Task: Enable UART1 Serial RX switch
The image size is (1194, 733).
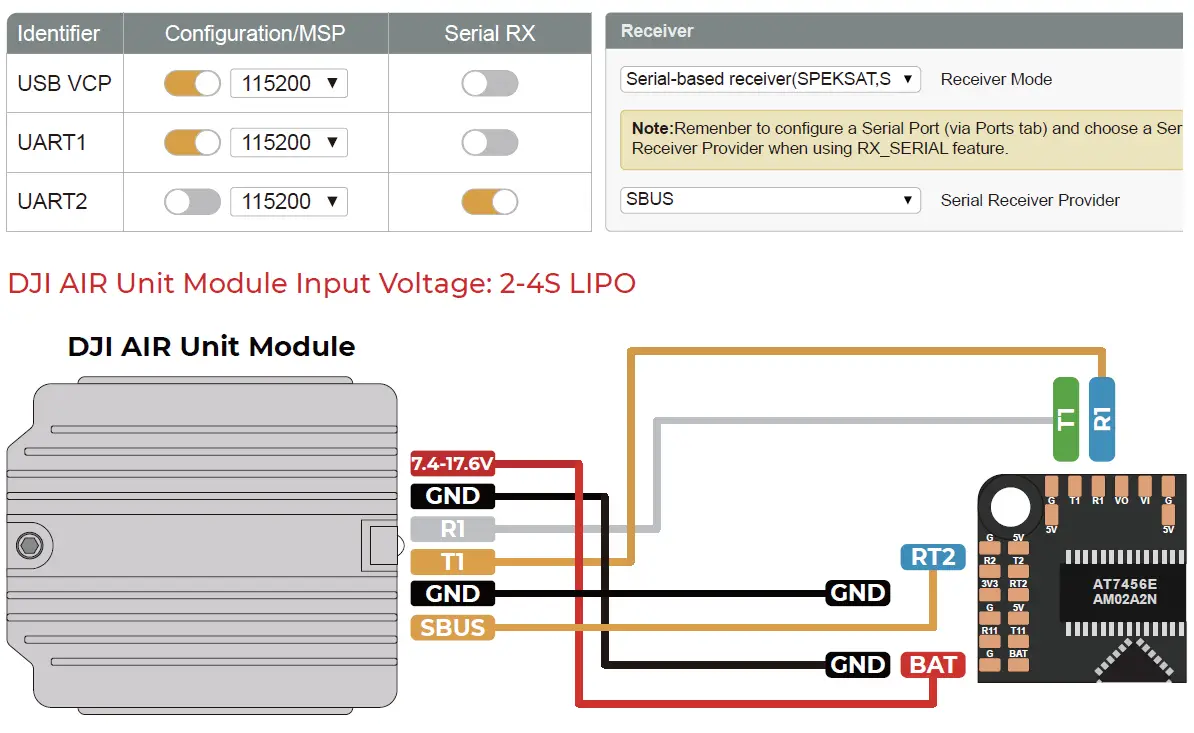Action: 490,142
